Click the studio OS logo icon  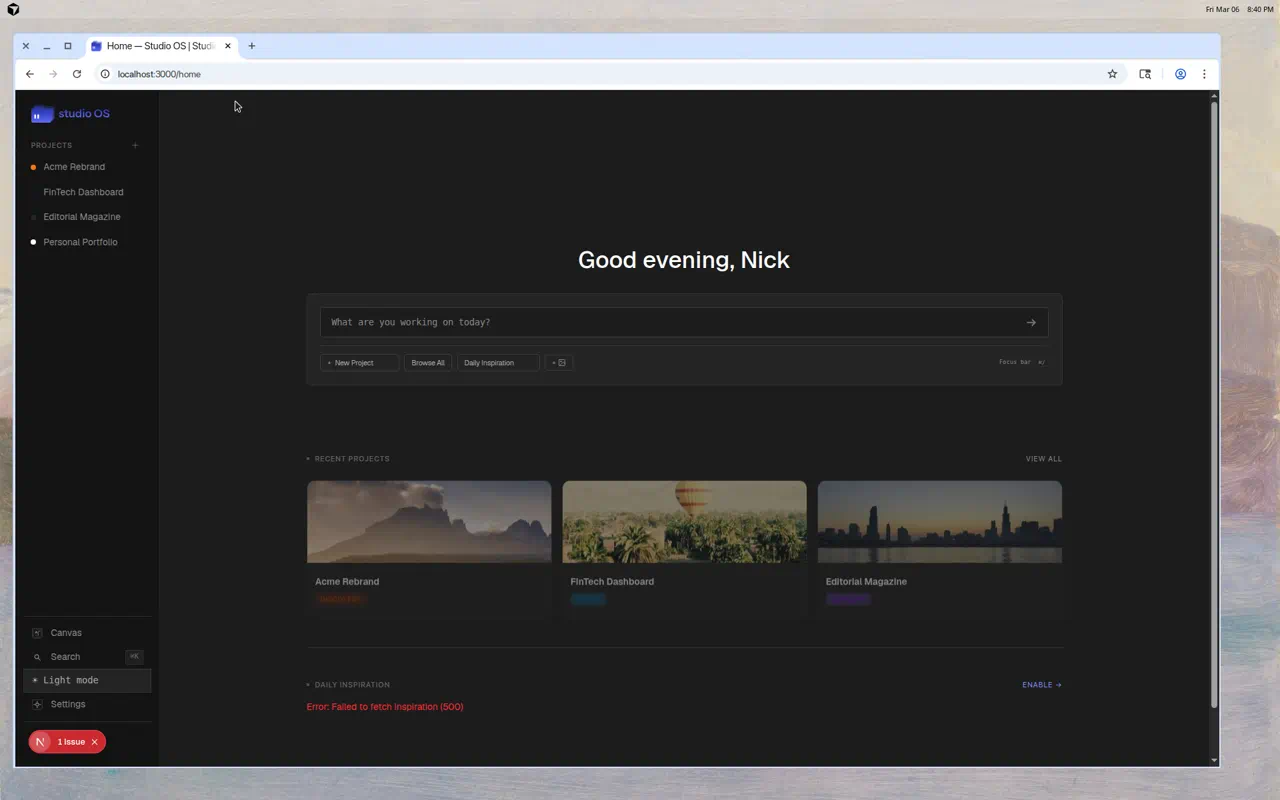click(x=41, y=113)
